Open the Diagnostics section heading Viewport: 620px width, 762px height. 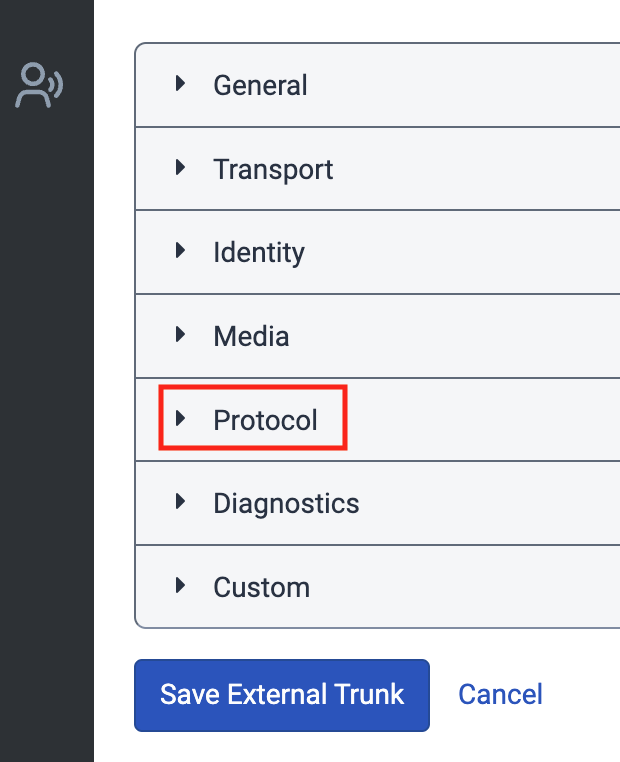(x=286, y=503)
